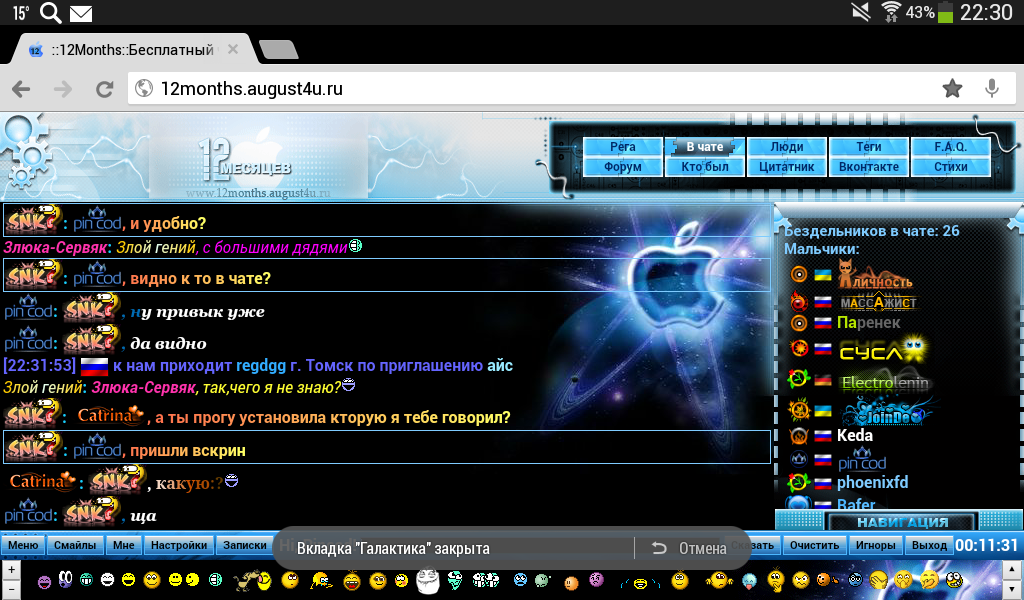The image size is (1024, 600).
Task: Open a new browser tab
Action: 279,50
